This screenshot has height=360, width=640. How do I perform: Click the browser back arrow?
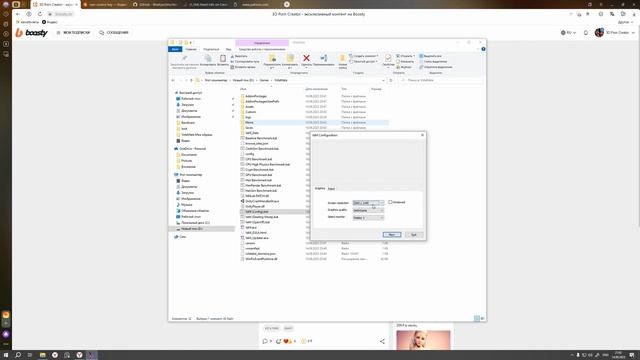pyautogui.click(x=18, y=14)
